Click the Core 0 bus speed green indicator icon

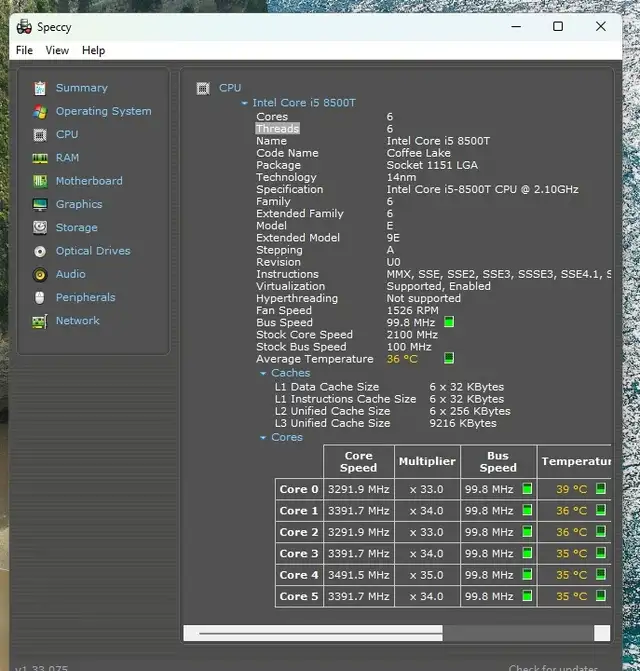(x=527, y=488)
